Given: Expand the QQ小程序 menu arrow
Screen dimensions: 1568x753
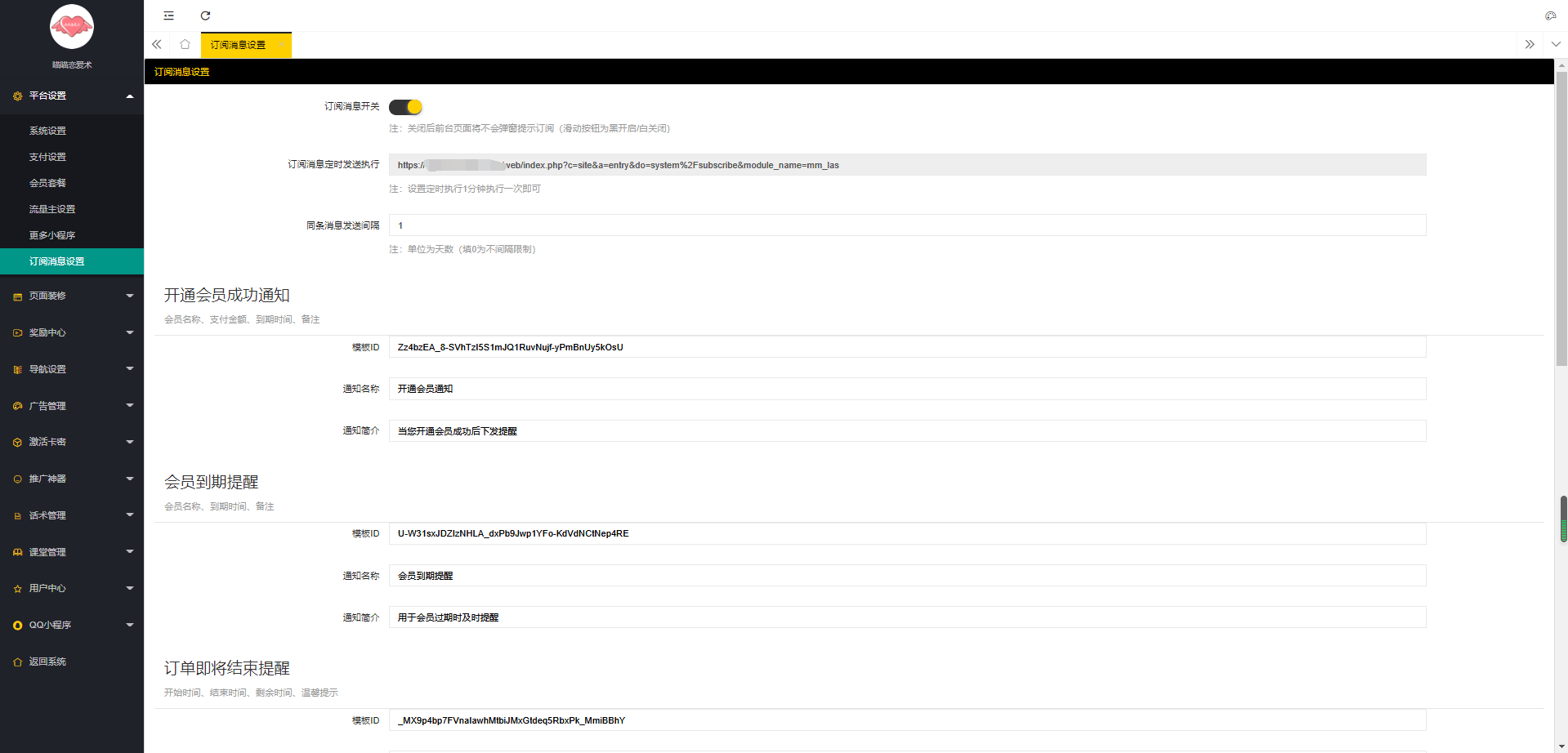Looking at the screenshot, I should (x=130, y=625).
